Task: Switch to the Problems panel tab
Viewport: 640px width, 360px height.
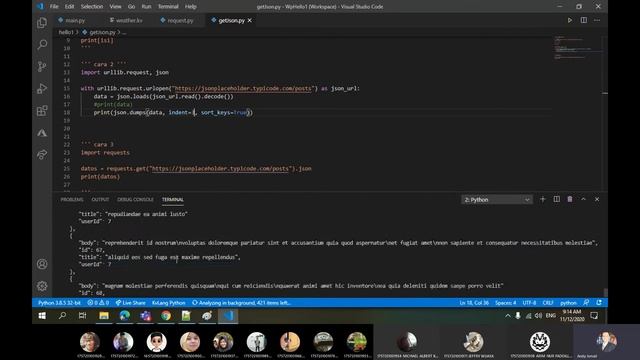Action: pos(72,200)
